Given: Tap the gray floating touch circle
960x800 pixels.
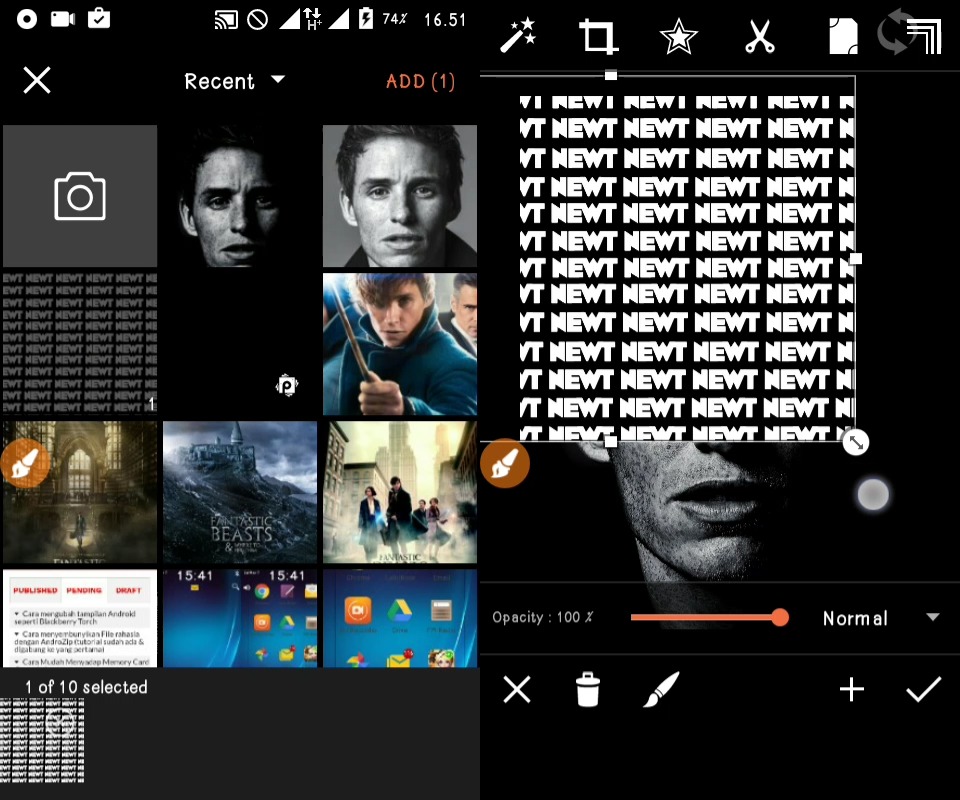Looking at the screenshot, I should [873, 494].
